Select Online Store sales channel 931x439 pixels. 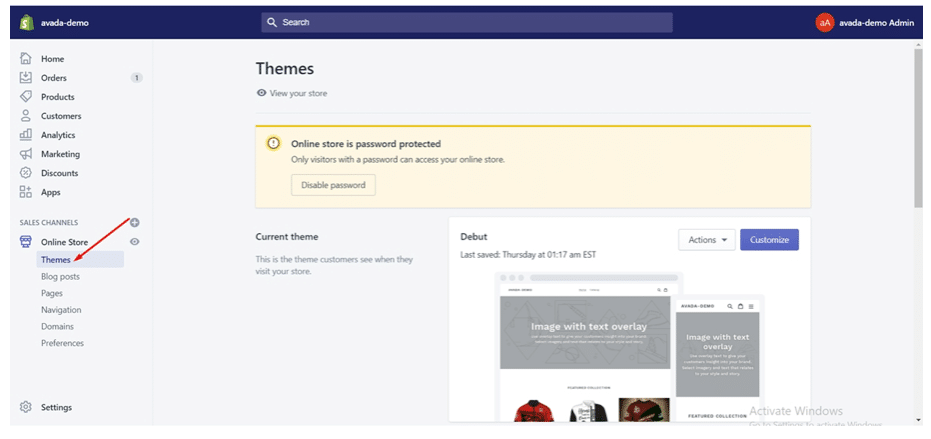(x=64, y=242)
